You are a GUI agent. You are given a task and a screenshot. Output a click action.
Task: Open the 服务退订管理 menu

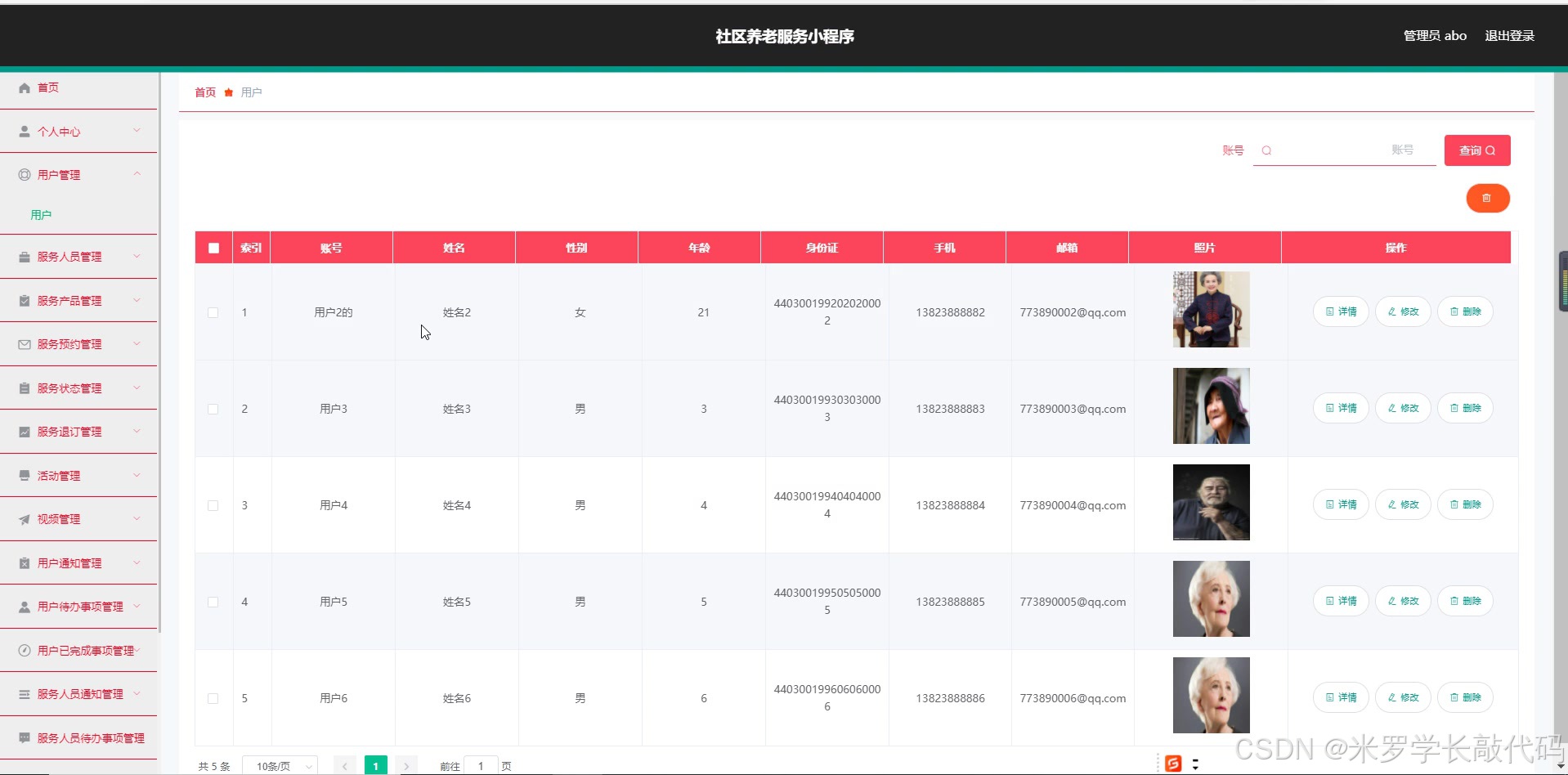(69, 432)
